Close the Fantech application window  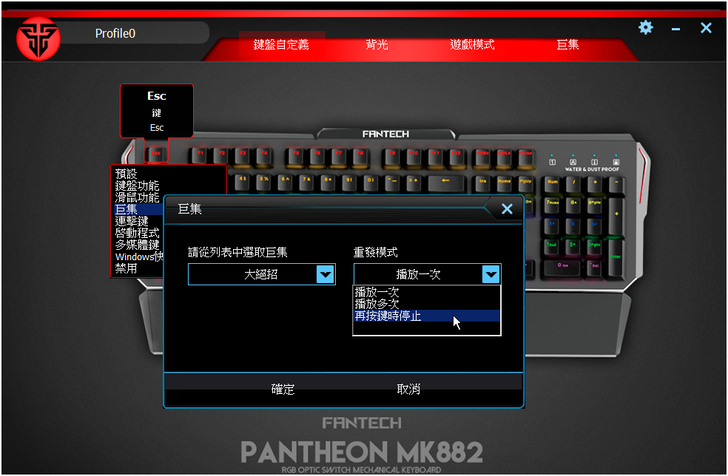pos(706,28)
